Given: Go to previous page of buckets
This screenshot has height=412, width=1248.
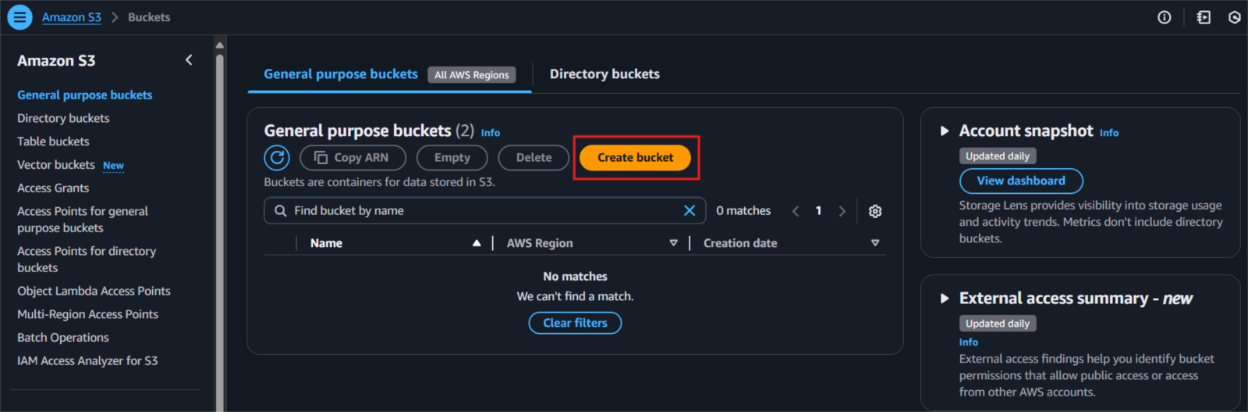Looking at the screenshot, I should point(796,211).
